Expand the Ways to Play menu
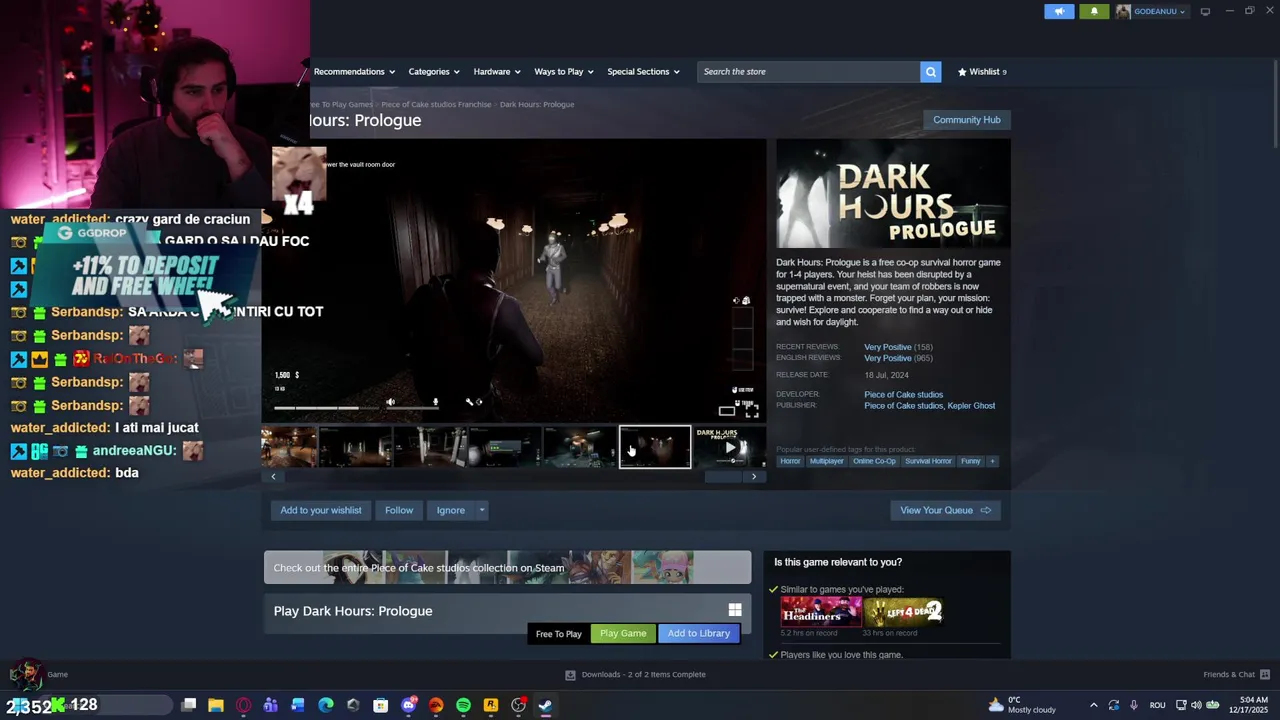Image resolution: width=1280 pixels, height=720 pixels. [x=564, y=72]
